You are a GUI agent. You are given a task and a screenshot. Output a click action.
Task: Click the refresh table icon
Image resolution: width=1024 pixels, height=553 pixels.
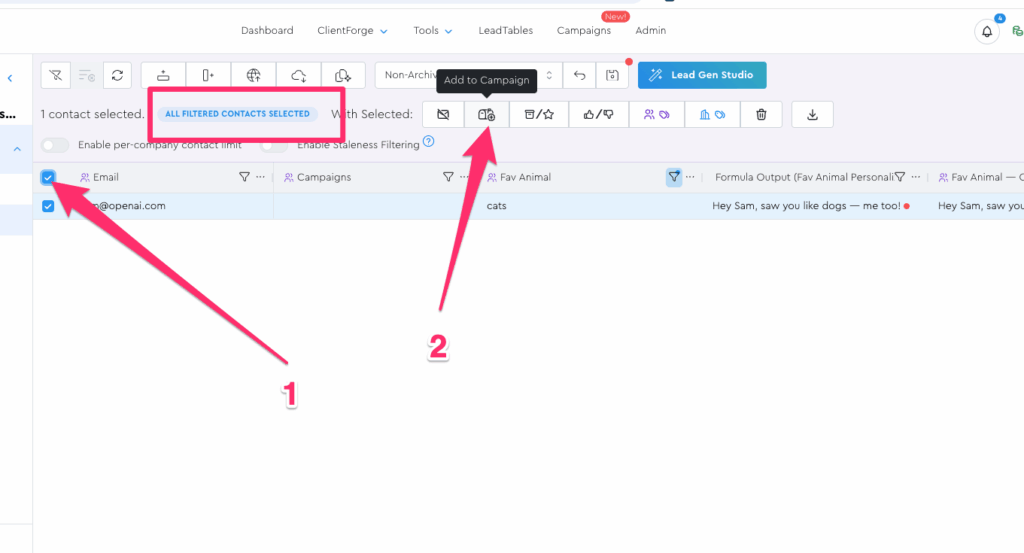[x=117, y=75]
